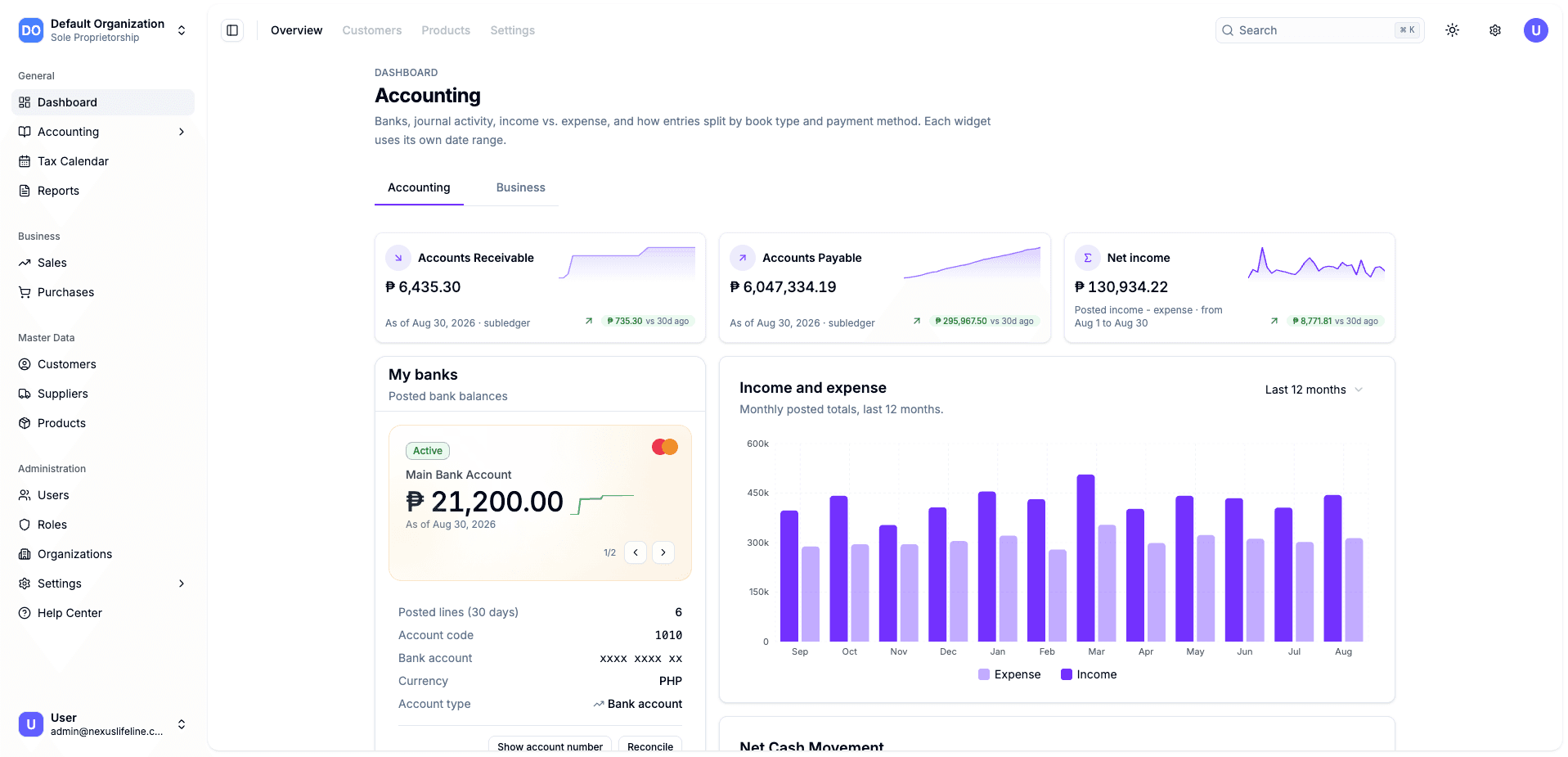Click the Default Organization DO logo
This screenshot has width=1568, height=757.
31,30
